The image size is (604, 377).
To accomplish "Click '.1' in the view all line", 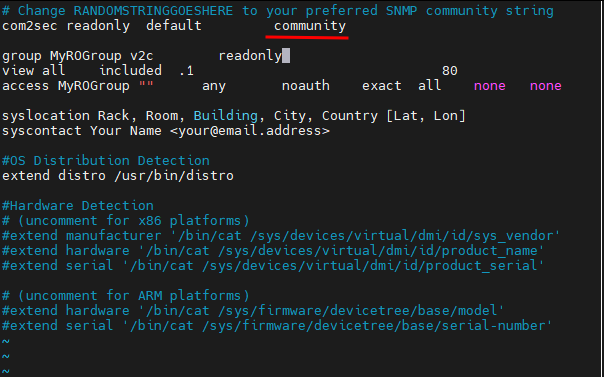I will coord(187,71).
